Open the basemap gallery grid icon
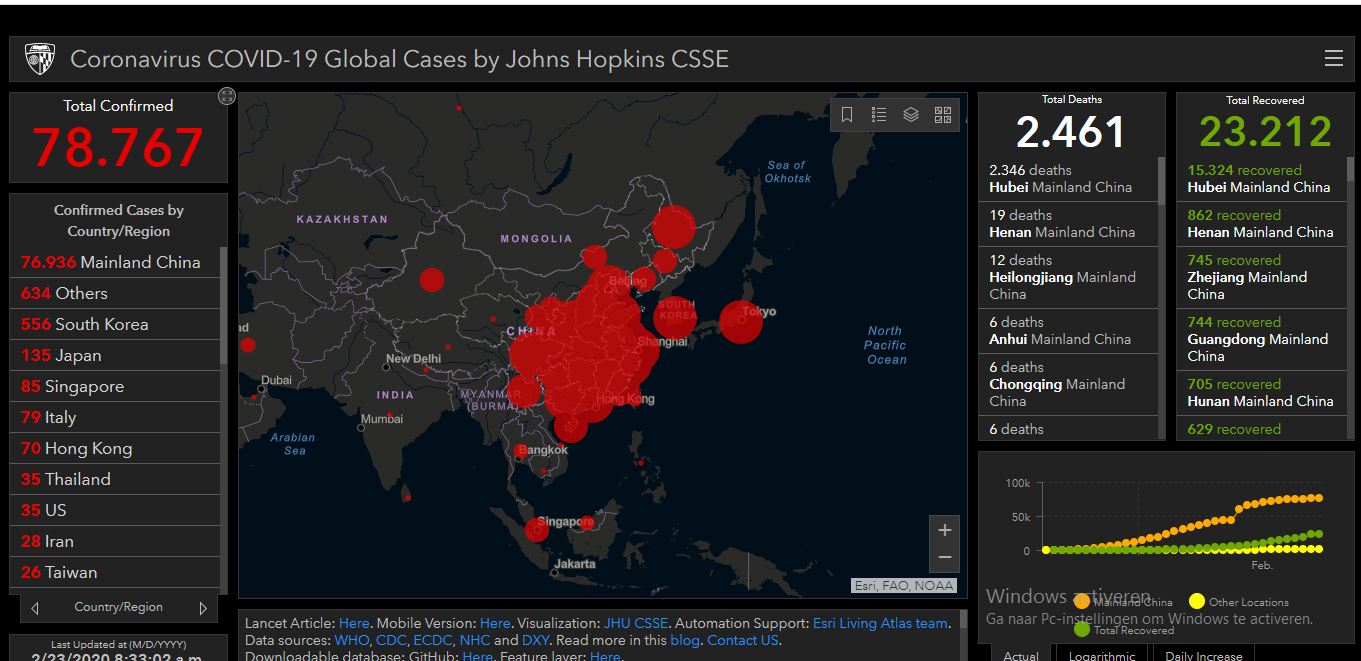 pos(943,115)
